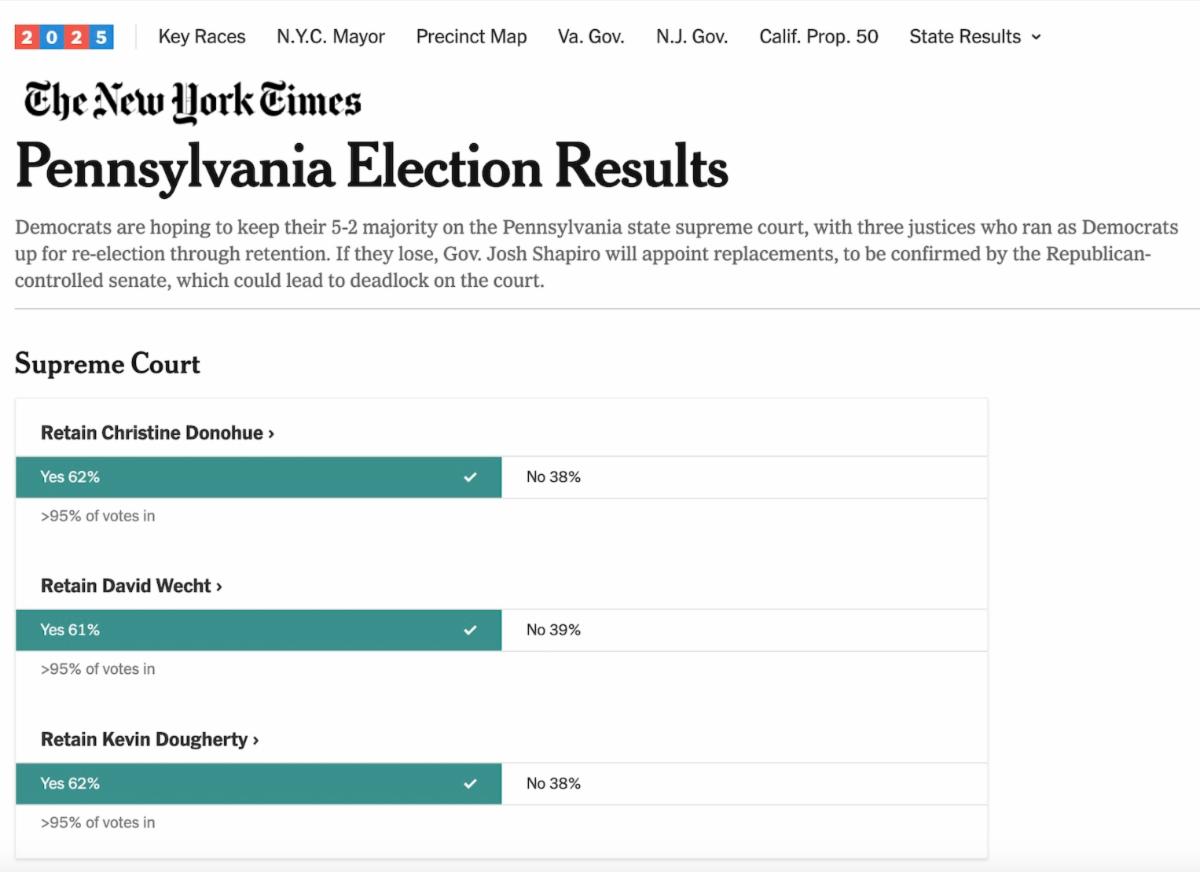Click the arrow beside Retain David Wecht
This screenshot has width=1200, height=872.
(218, 586)
